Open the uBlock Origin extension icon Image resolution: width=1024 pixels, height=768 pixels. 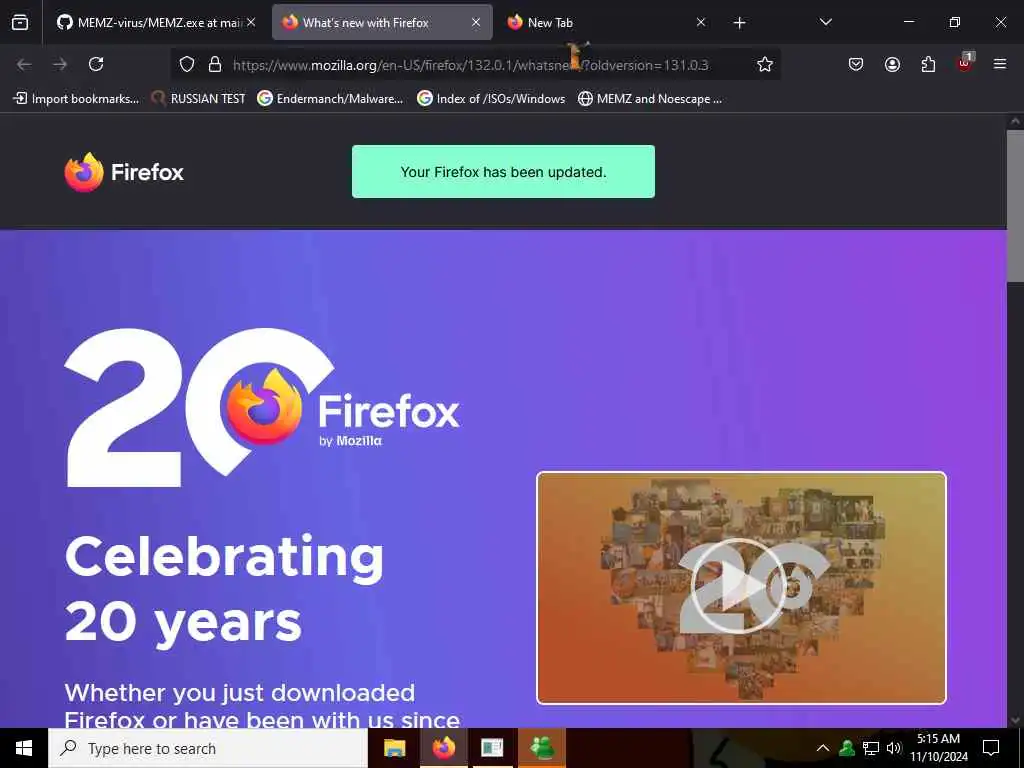pyautogui.click(x=965, y=63)
